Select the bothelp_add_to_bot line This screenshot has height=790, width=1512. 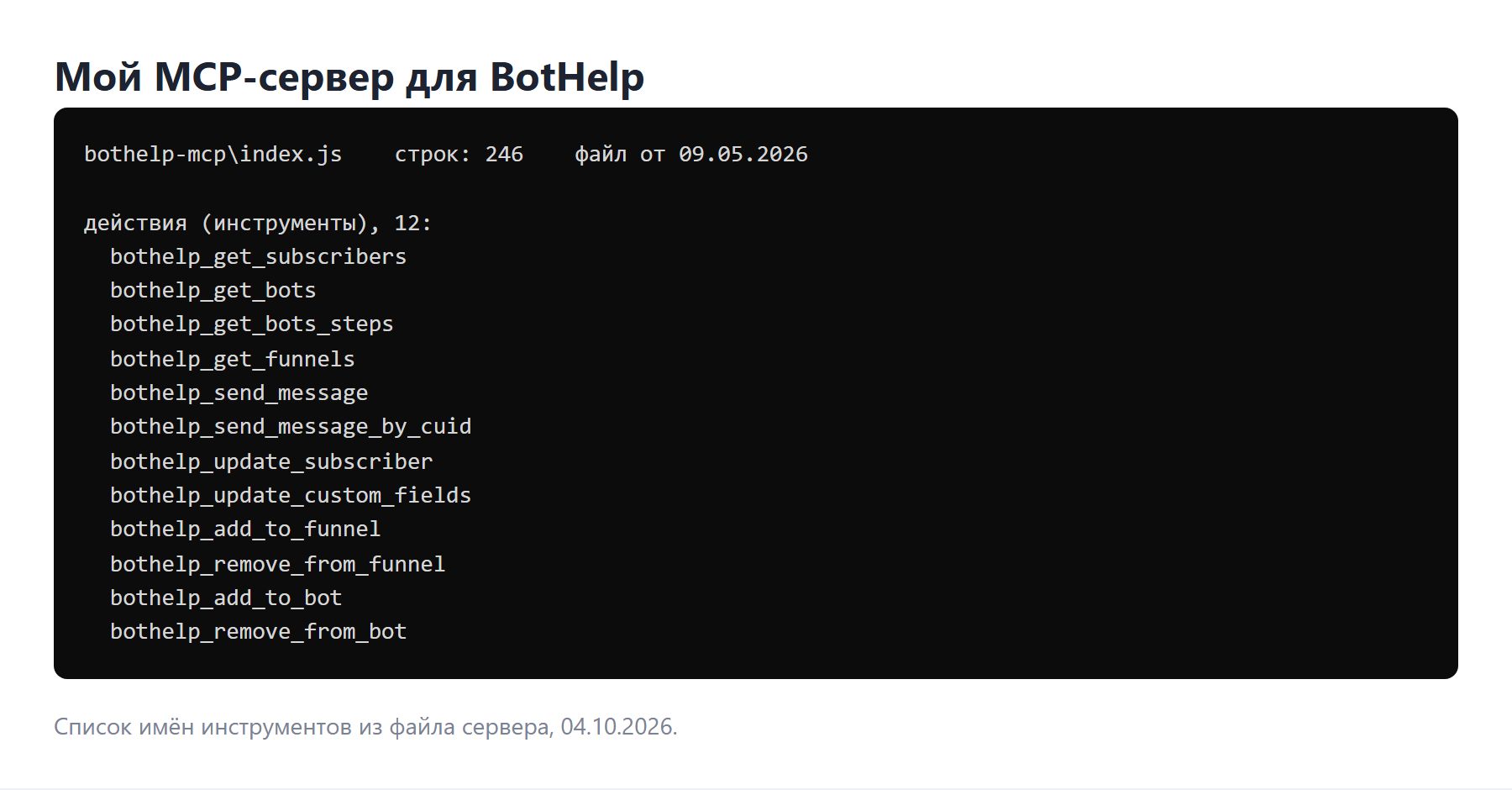click(x=226, y=598)
